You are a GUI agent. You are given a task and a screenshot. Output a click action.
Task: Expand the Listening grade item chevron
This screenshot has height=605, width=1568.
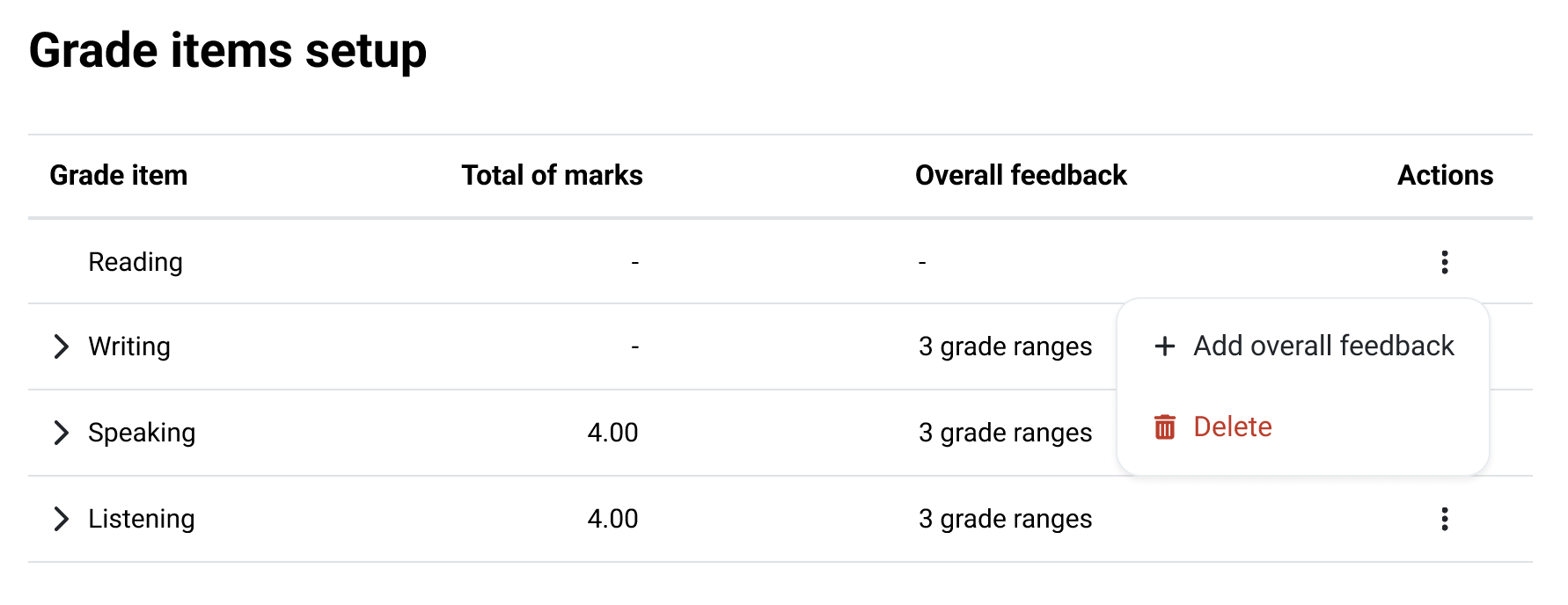61,519
